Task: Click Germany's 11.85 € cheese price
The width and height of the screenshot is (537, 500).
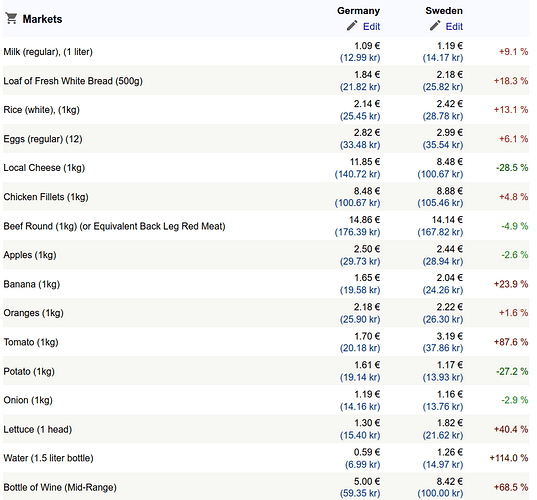Action: (x=365, y=162)
